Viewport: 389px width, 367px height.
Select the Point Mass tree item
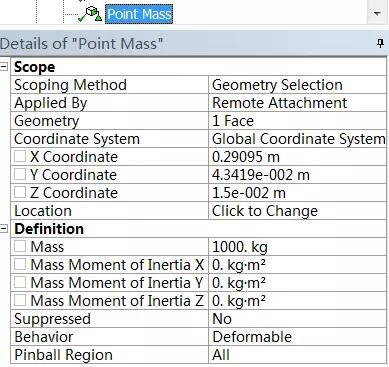[x=139, y=14]
